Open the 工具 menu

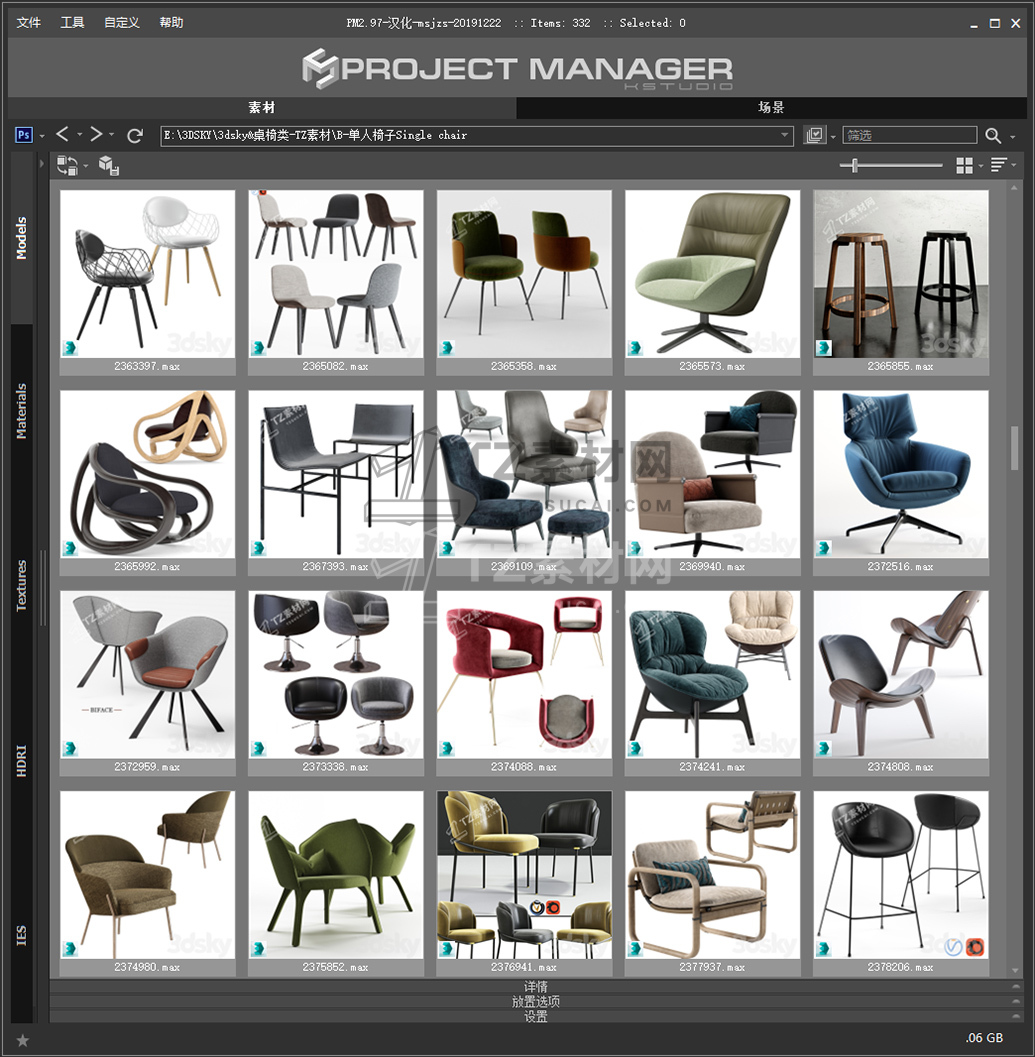72,23
